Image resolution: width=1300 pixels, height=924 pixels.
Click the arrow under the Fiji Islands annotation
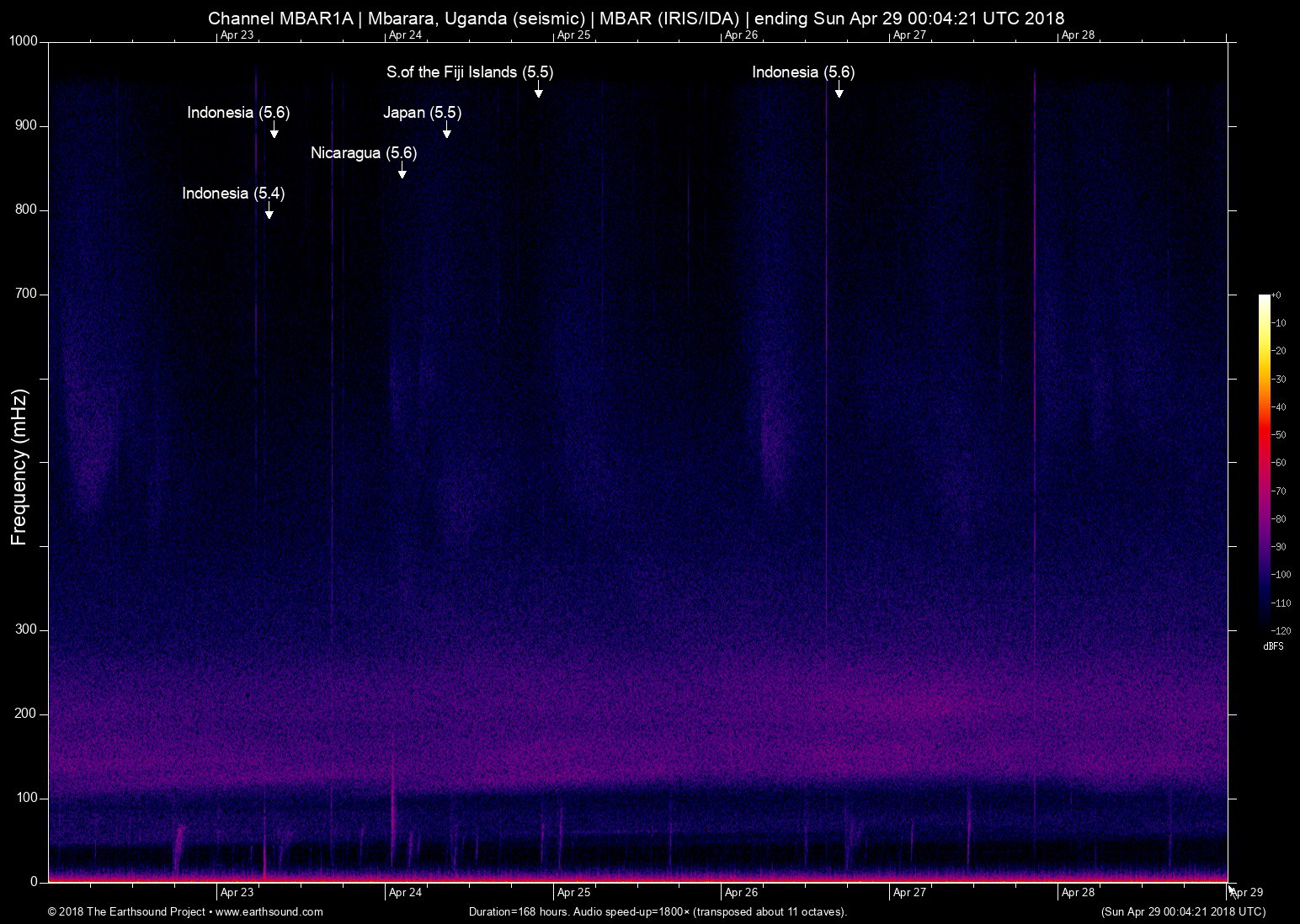click(538, 91)
